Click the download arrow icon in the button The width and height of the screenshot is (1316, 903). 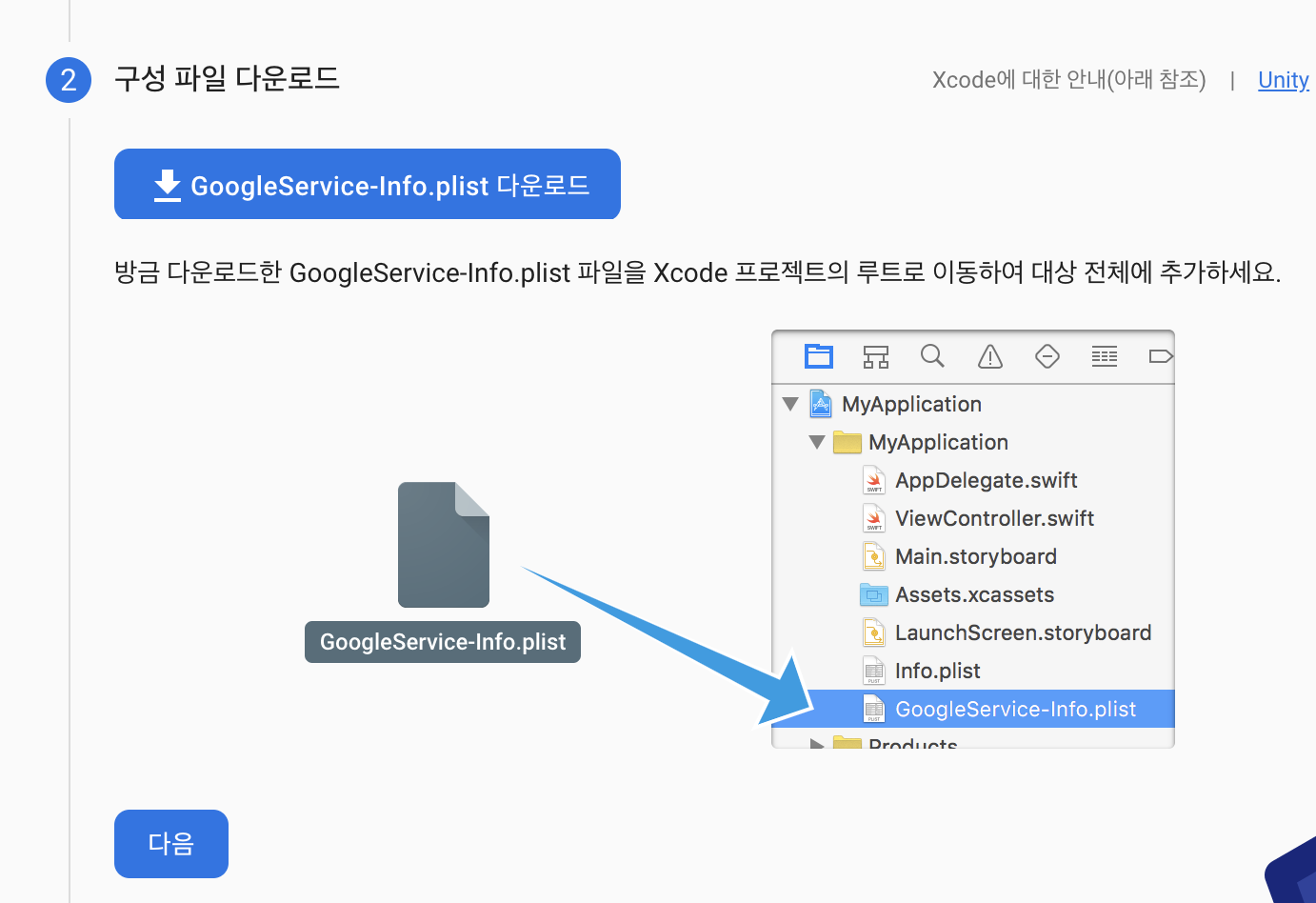click(x=168, y=185)
